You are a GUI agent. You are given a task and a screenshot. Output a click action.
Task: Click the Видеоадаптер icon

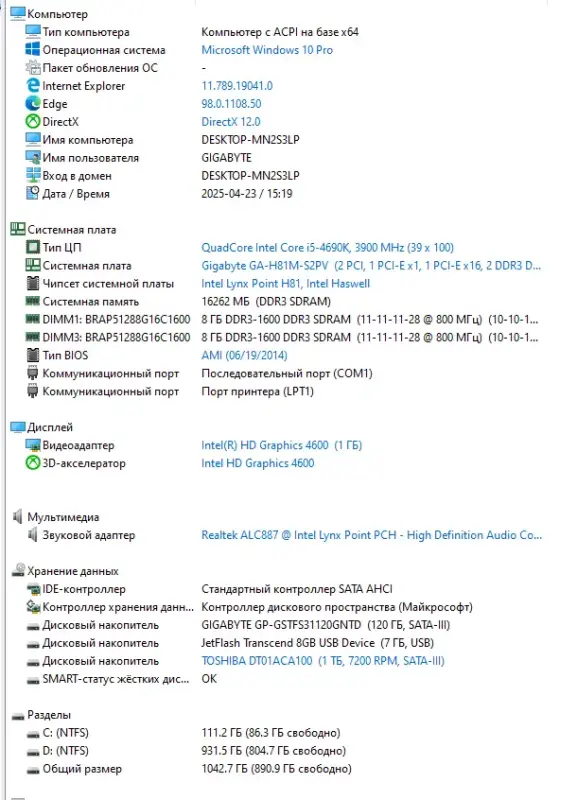(33, 445)
